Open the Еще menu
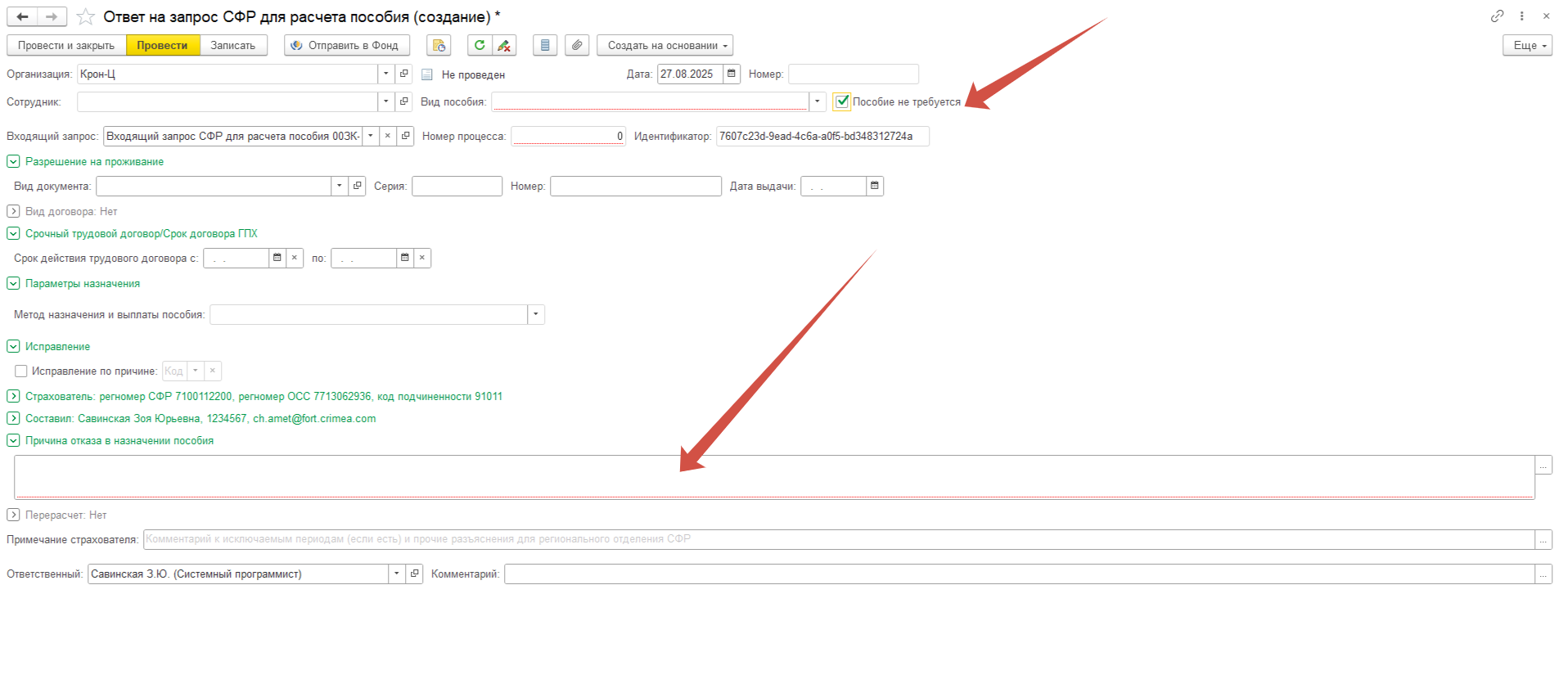The image size is (1568, 684). tap(1527, 46)
